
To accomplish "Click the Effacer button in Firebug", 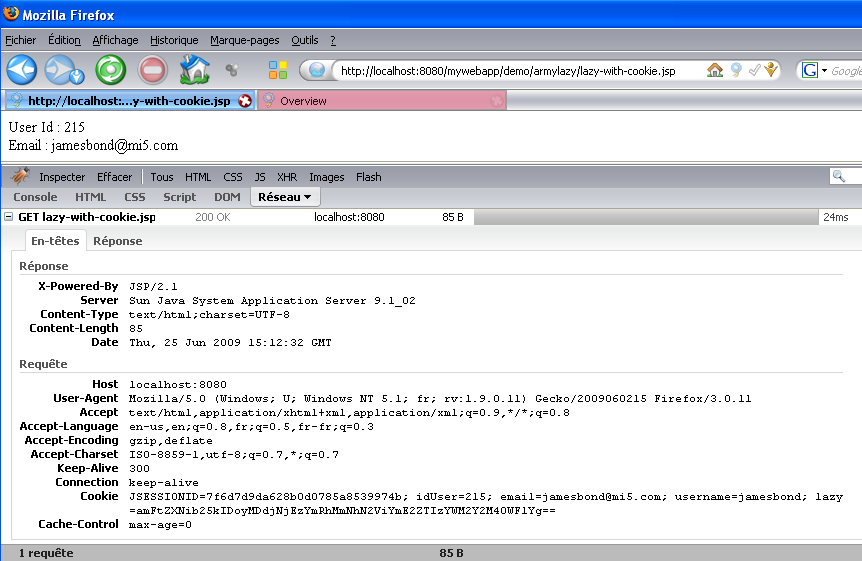I will [114, 177].
